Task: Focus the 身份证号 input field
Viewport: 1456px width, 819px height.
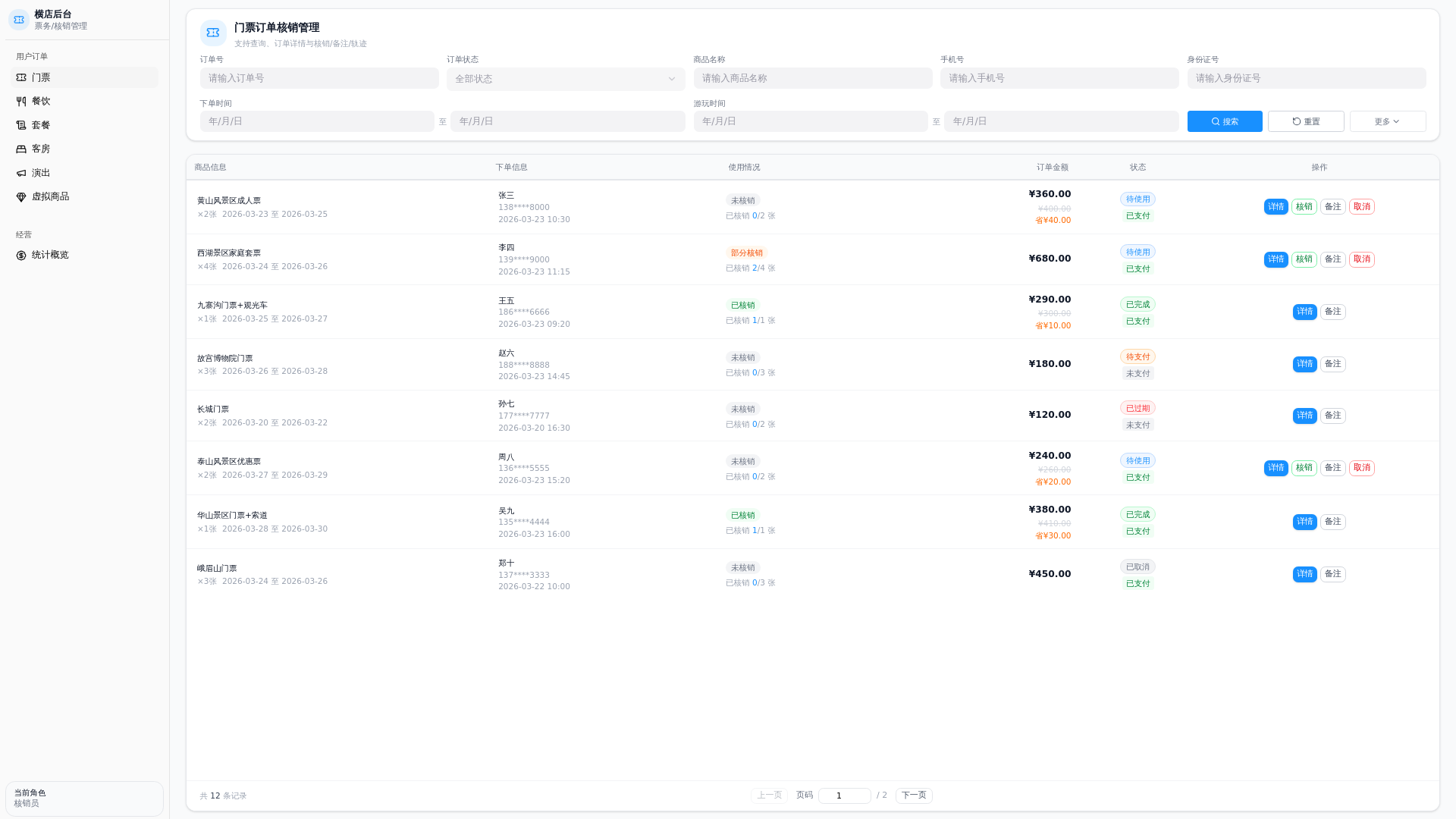Action: [x=1307, y=78]
